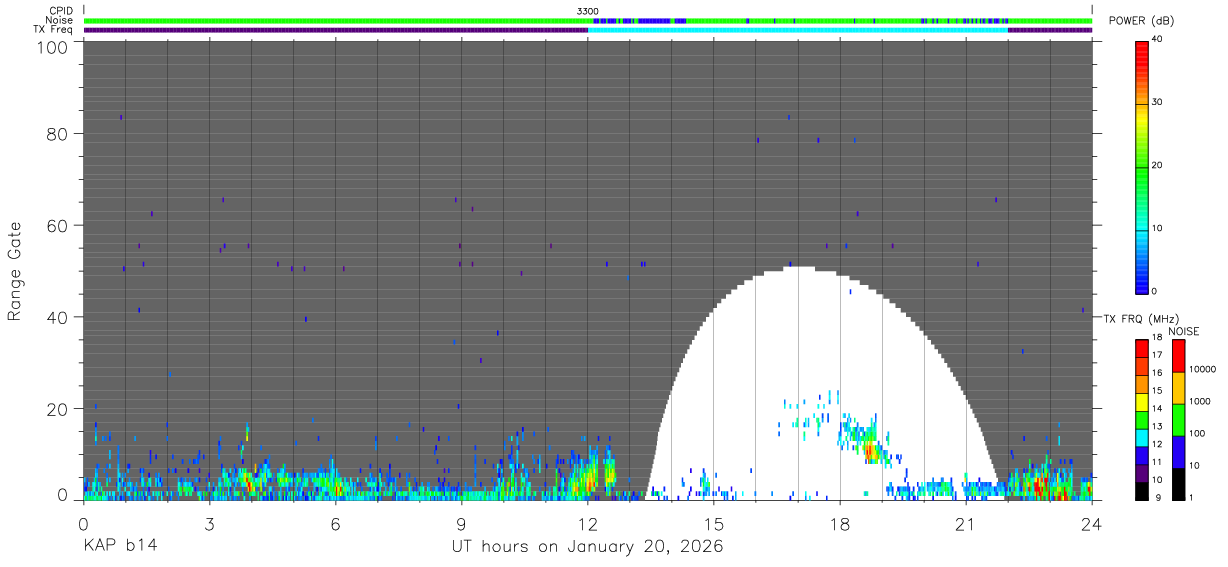The height and width of the screenshot is (567, 1228).
Task: Click the 60 tick on the Range Gate axis
Action: coord(57,226)
